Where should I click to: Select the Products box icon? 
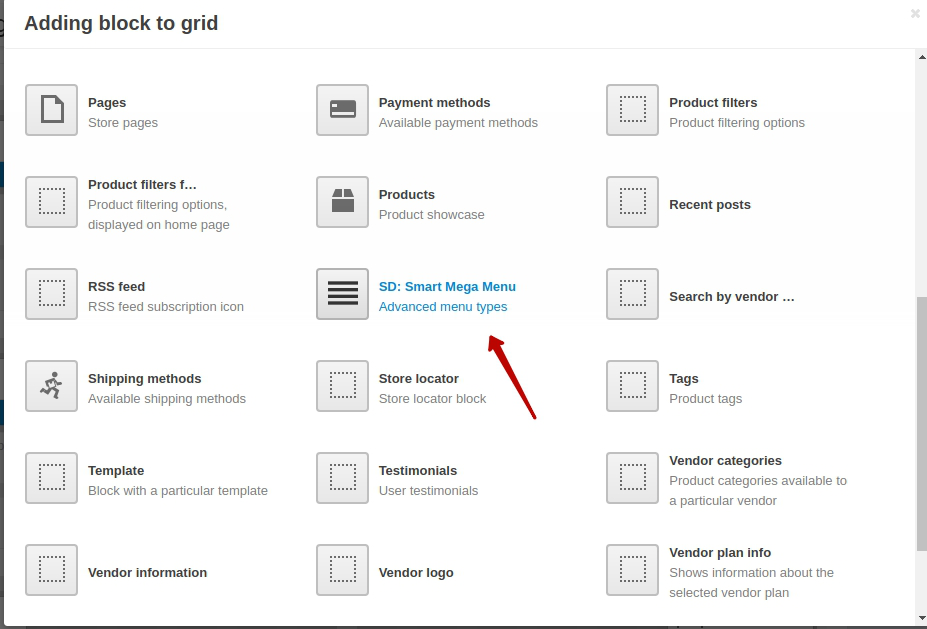[342, 202]
